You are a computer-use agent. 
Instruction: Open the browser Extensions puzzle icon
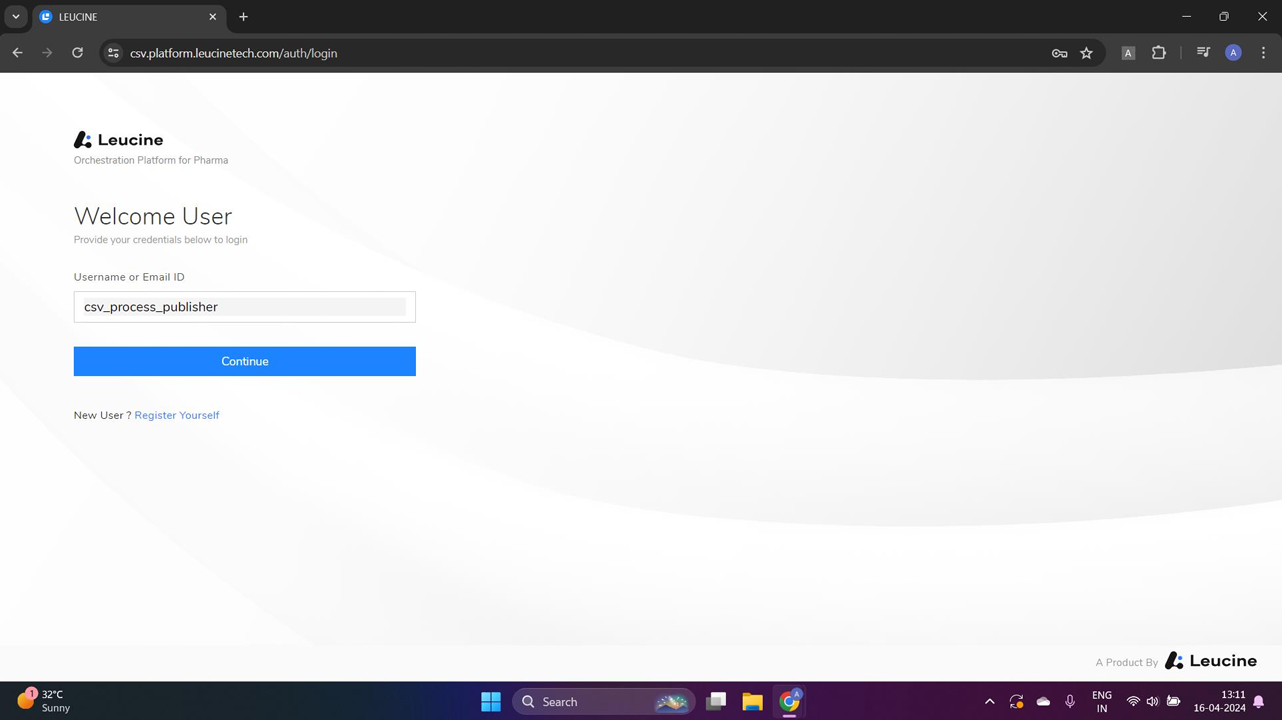pos(1158,53)
